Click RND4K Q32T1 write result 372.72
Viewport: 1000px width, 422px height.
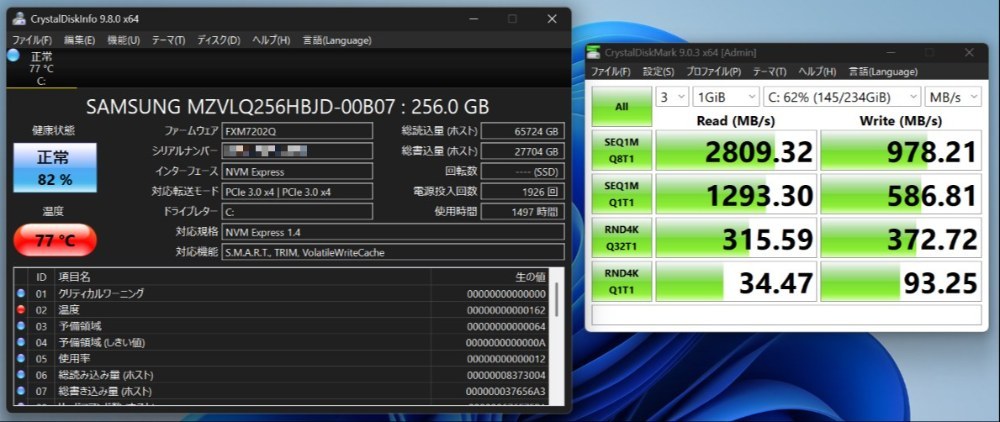(x=901, y=238)
